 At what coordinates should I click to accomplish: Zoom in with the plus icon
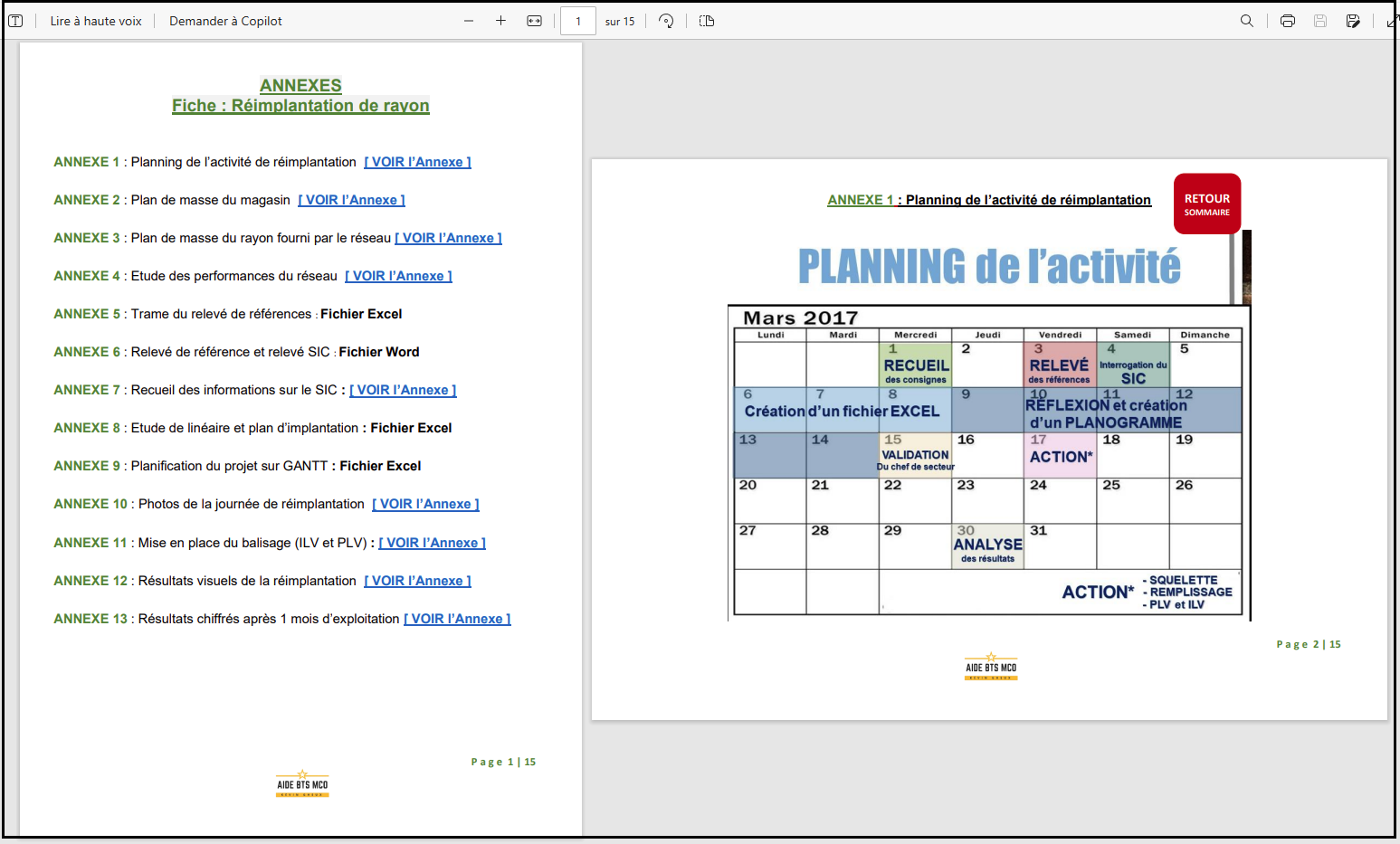coord(500,21)
